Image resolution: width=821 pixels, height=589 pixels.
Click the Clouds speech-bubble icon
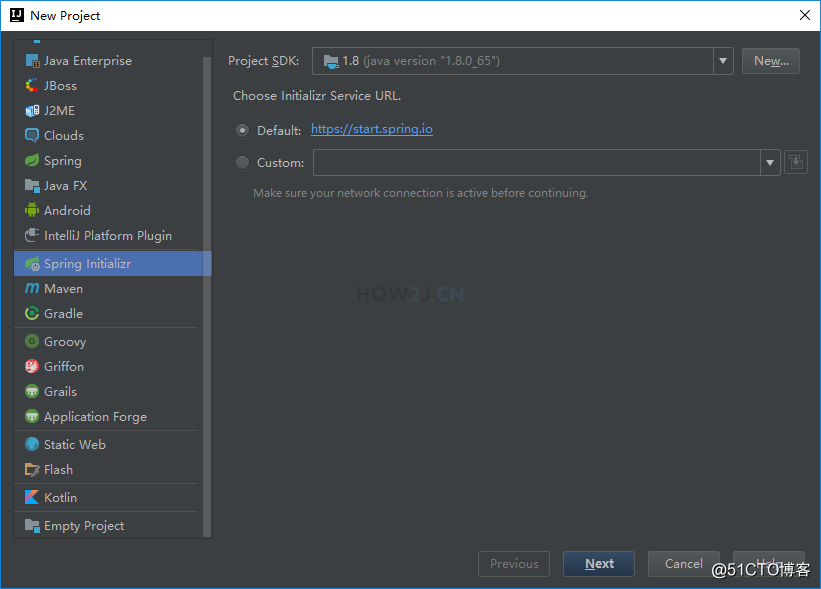[x=32, y=136]
